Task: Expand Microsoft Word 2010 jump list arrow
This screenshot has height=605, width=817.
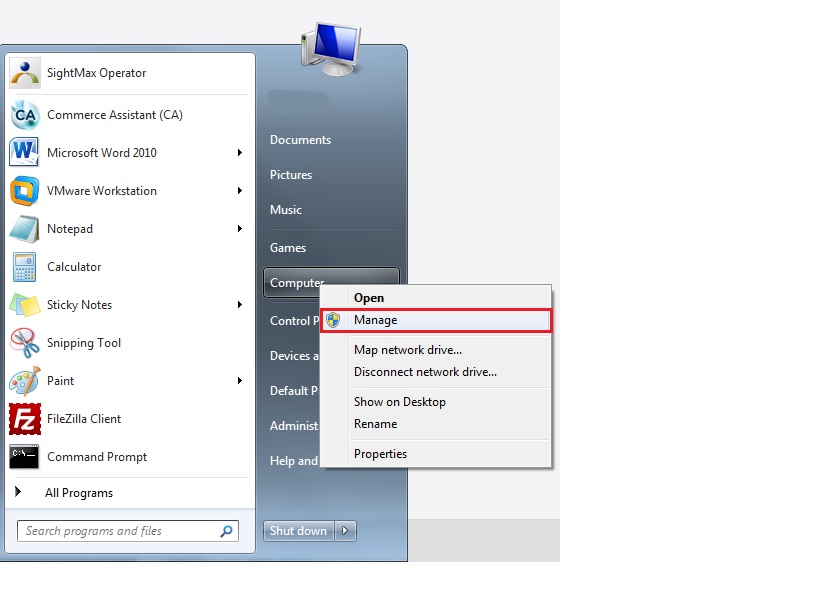Action: click(x=240, y=153)
